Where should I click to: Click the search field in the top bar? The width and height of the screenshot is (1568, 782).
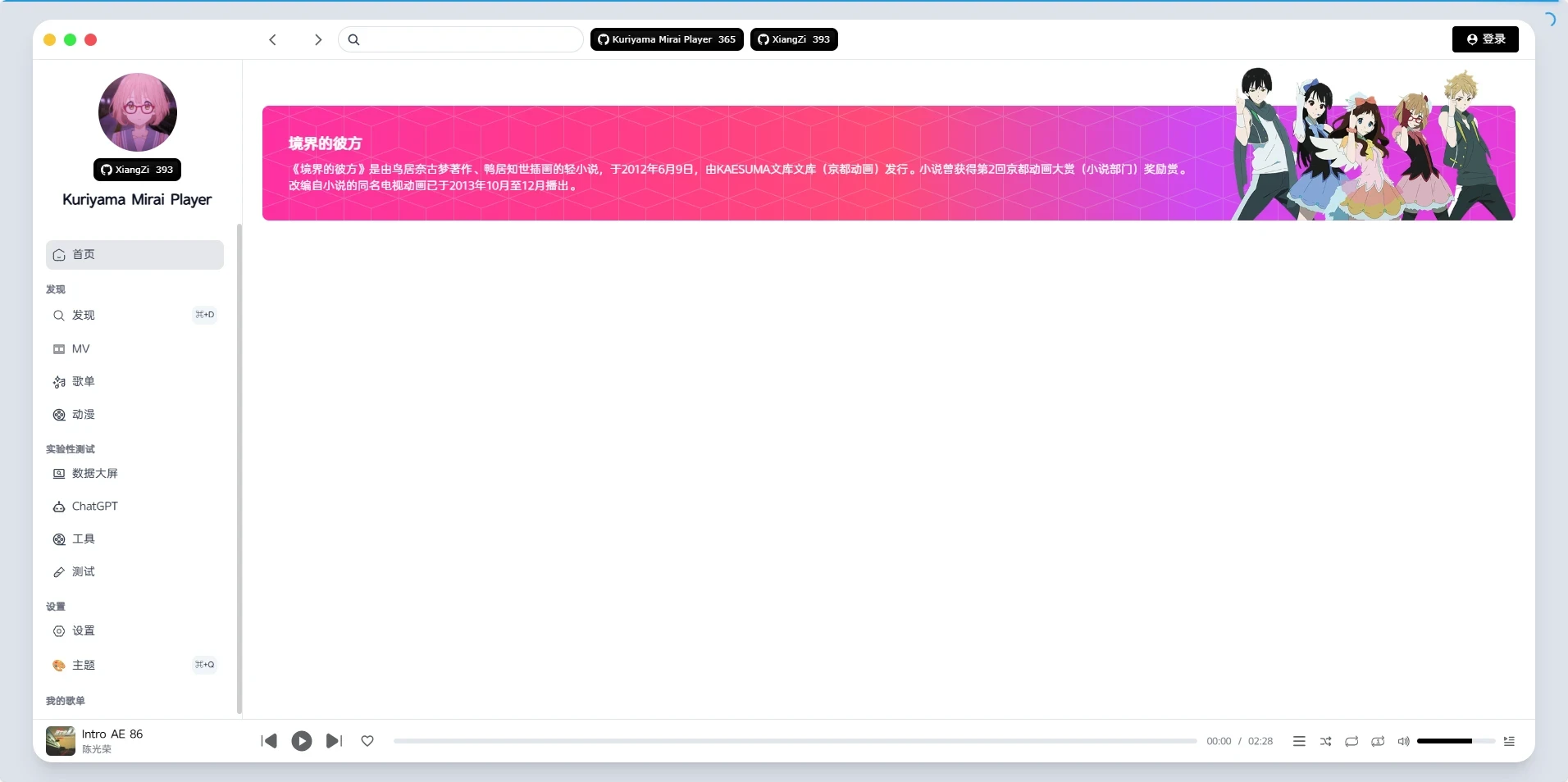coord(461,39)
